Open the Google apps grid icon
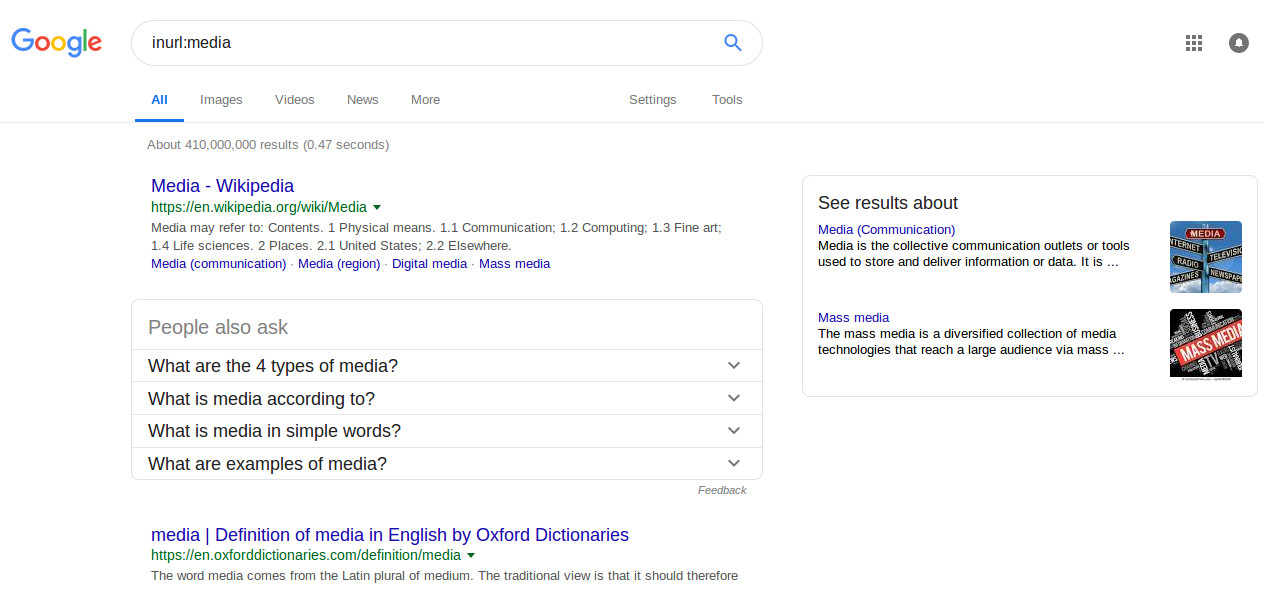 1193,43
